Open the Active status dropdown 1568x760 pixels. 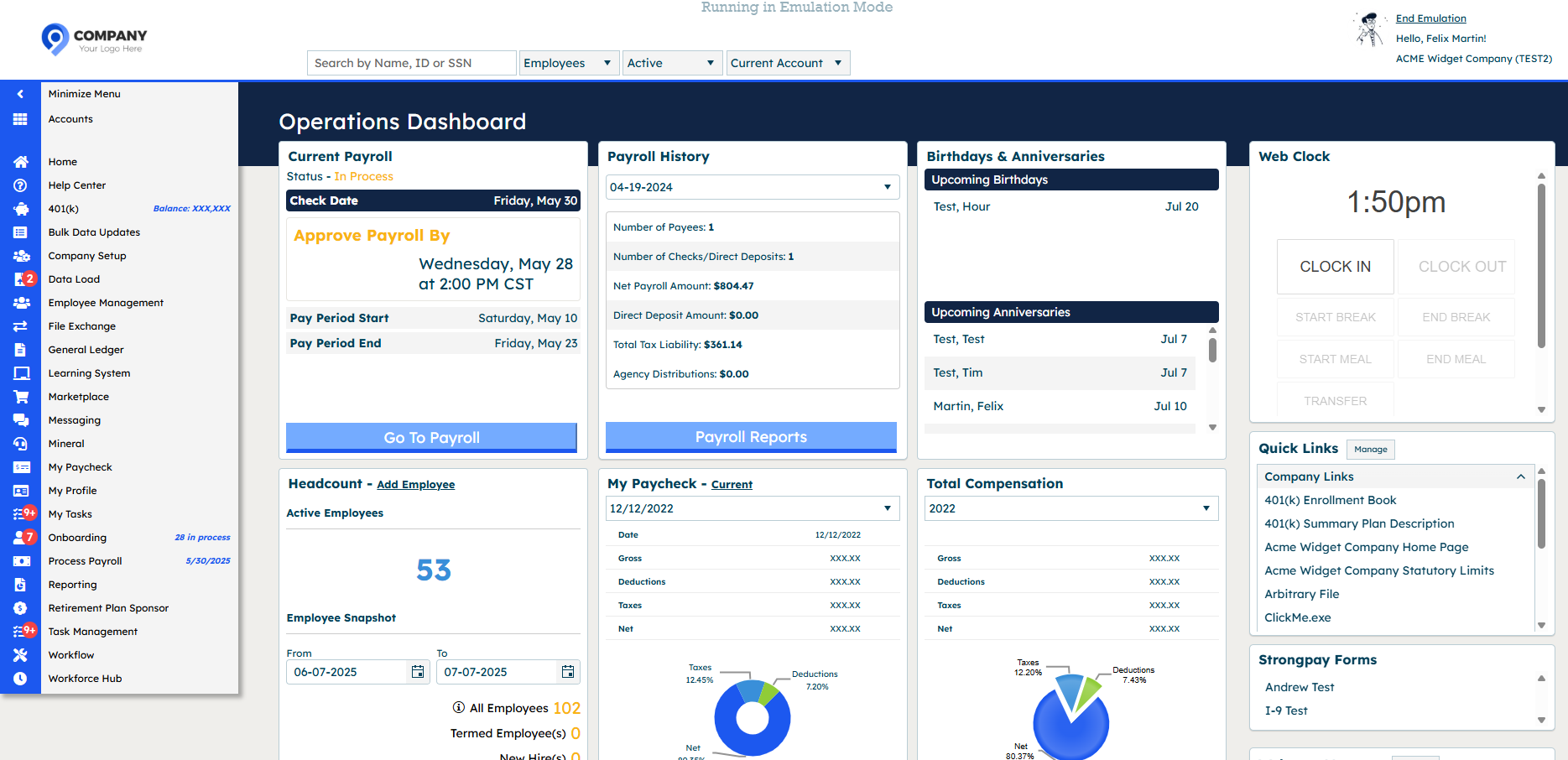click(673, 63)
